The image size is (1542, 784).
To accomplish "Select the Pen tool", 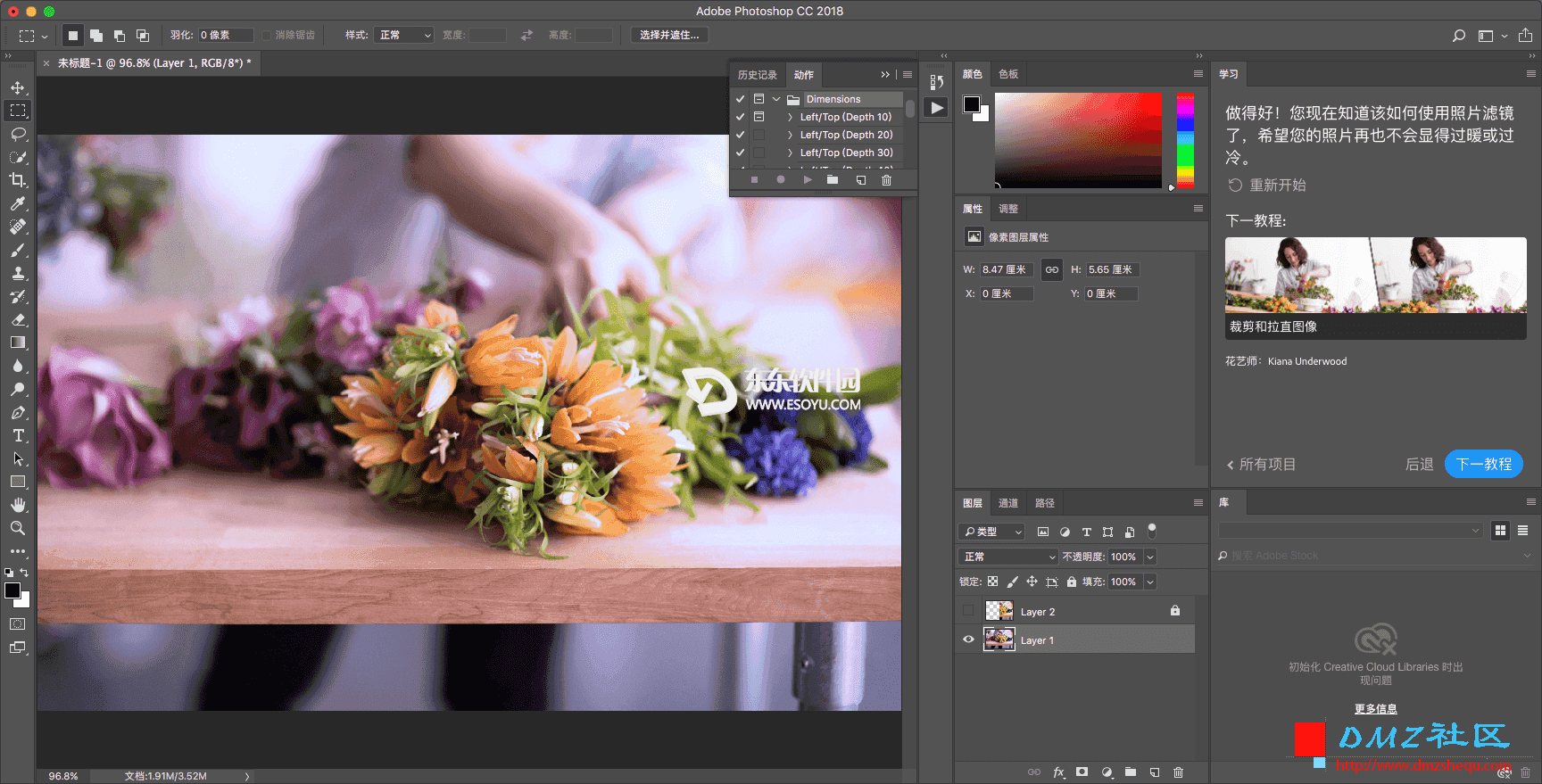I will pyautogui.click(x=18, y=412).
